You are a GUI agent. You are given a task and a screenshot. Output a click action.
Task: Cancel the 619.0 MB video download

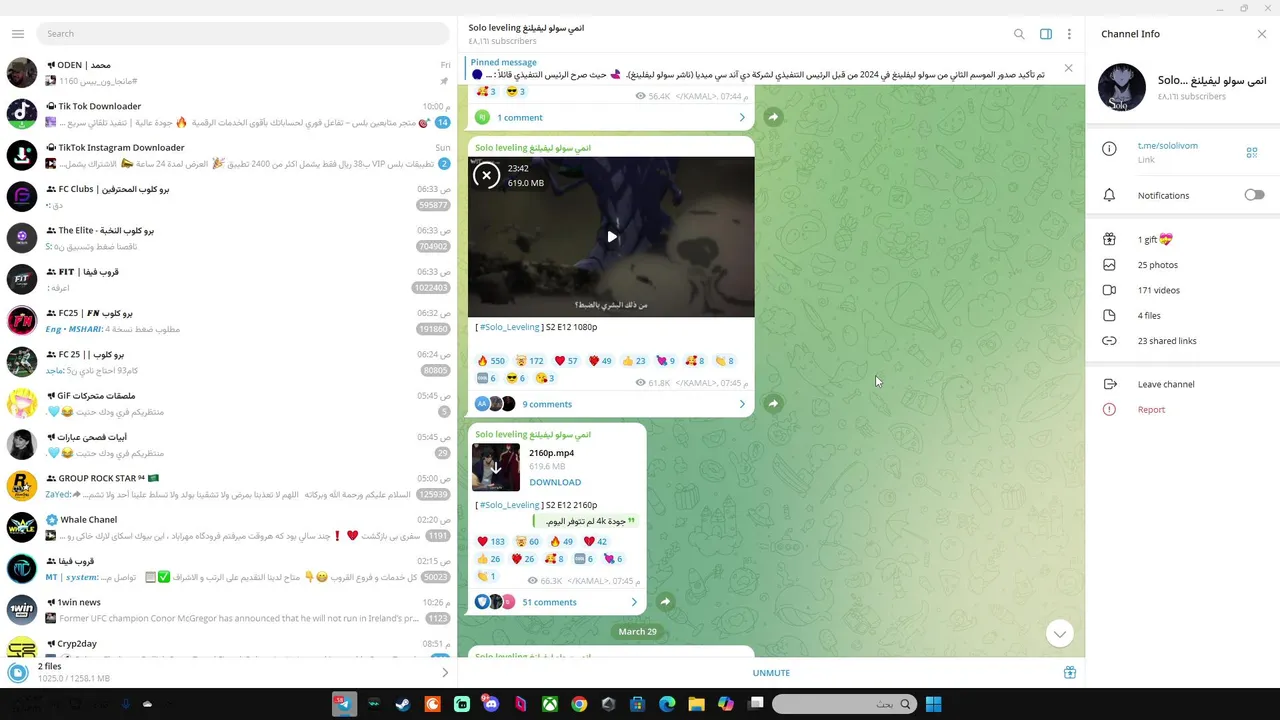486,175
